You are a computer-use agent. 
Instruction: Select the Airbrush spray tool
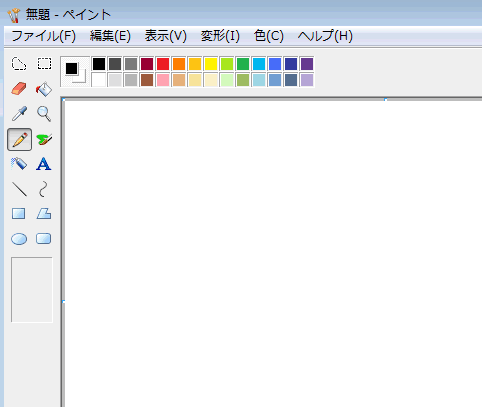pyautogui.click(x=19, y=164)
